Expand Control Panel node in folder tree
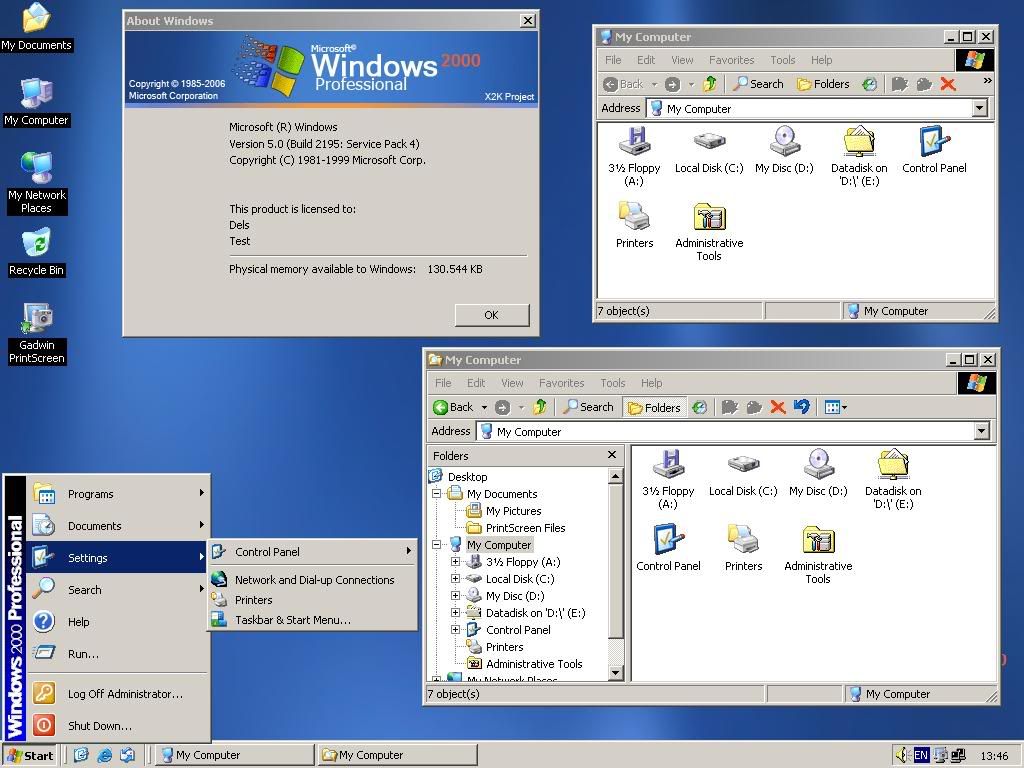The width and height of the screenshot is (1024, 768). 456,630
